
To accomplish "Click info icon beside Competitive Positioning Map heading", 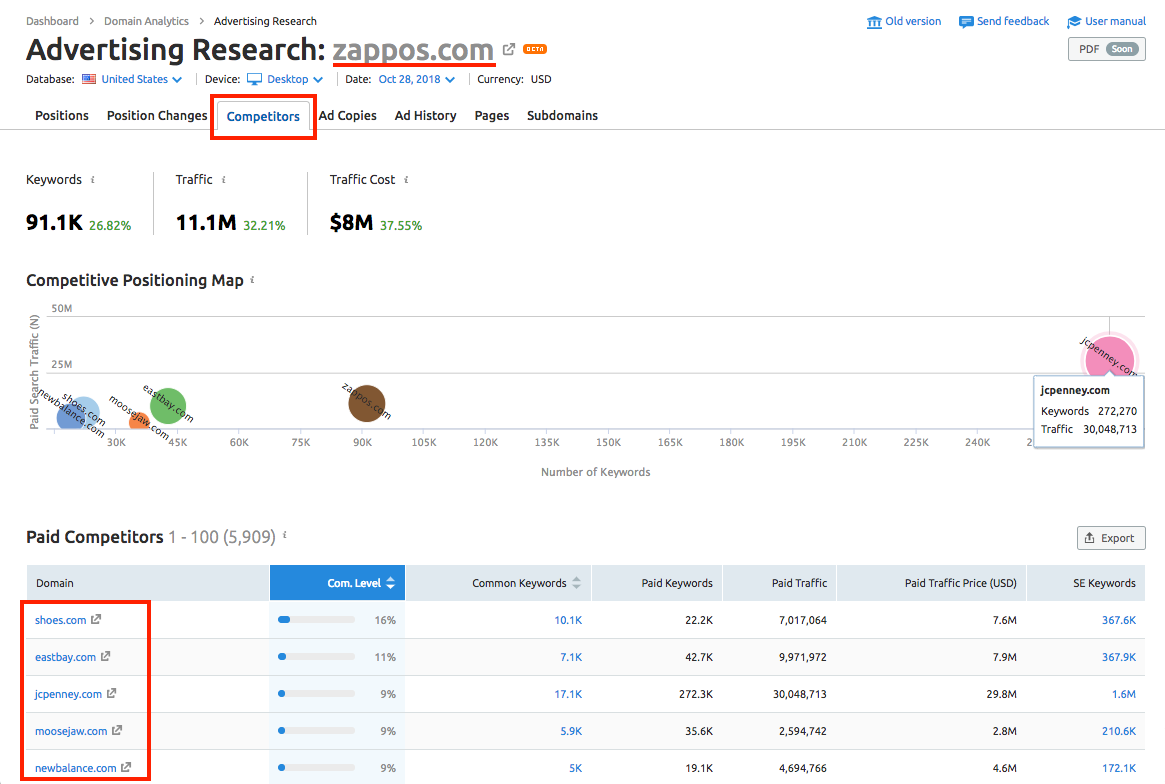I will click(x=253, y=281).
